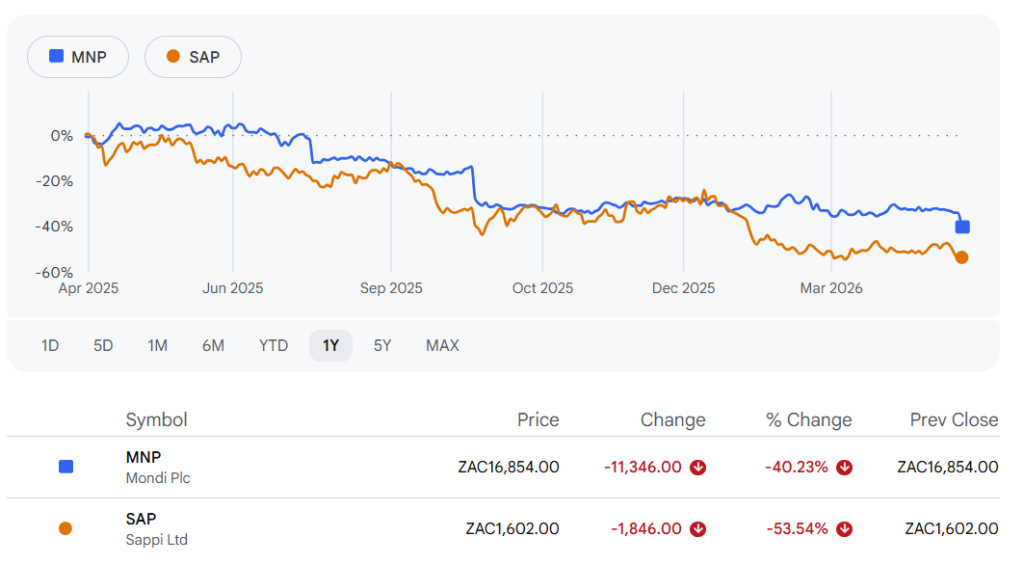1024x564 pixels.
Task: Choose the 1M time range tab
Action: pos(157,345)
